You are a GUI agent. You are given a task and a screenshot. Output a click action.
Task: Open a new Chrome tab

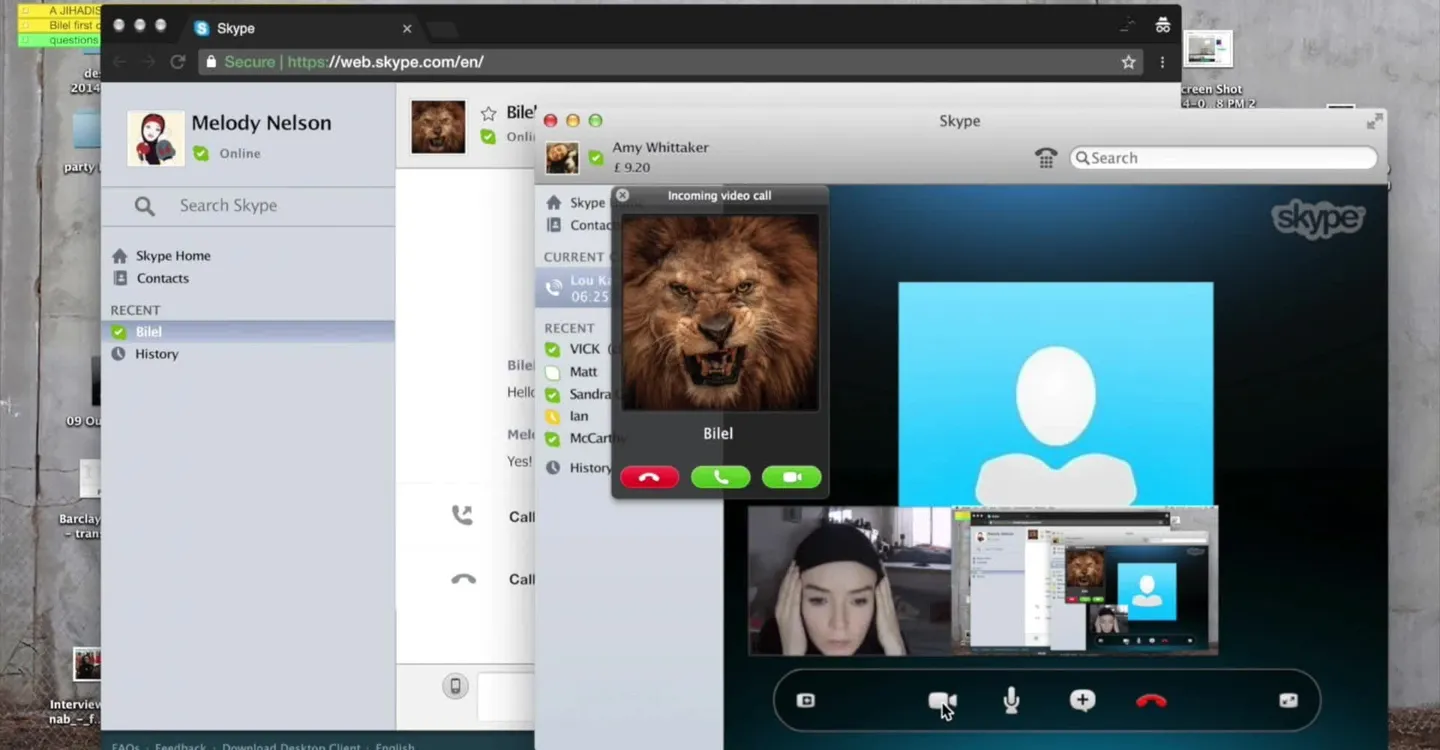pos(443,29)
